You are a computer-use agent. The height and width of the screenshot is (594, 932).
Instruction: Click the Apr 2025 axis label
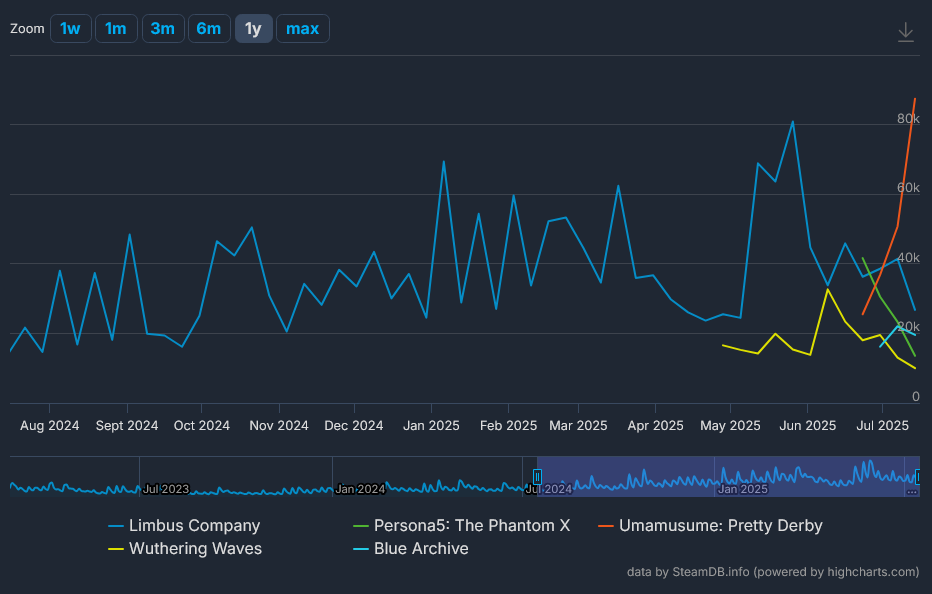click(656, 426)
